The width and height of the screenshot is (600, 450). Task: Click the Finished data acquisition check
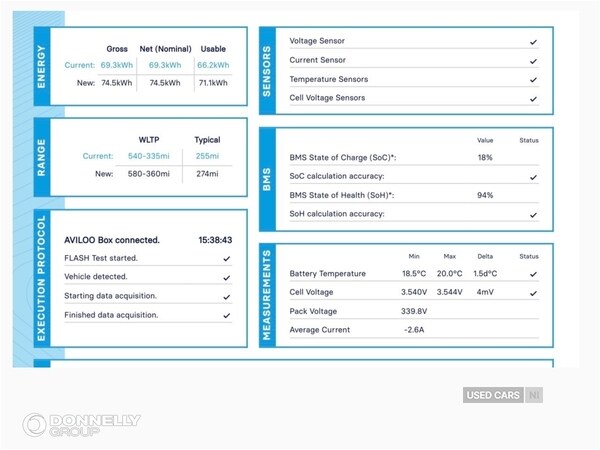[x=227, y=315]
